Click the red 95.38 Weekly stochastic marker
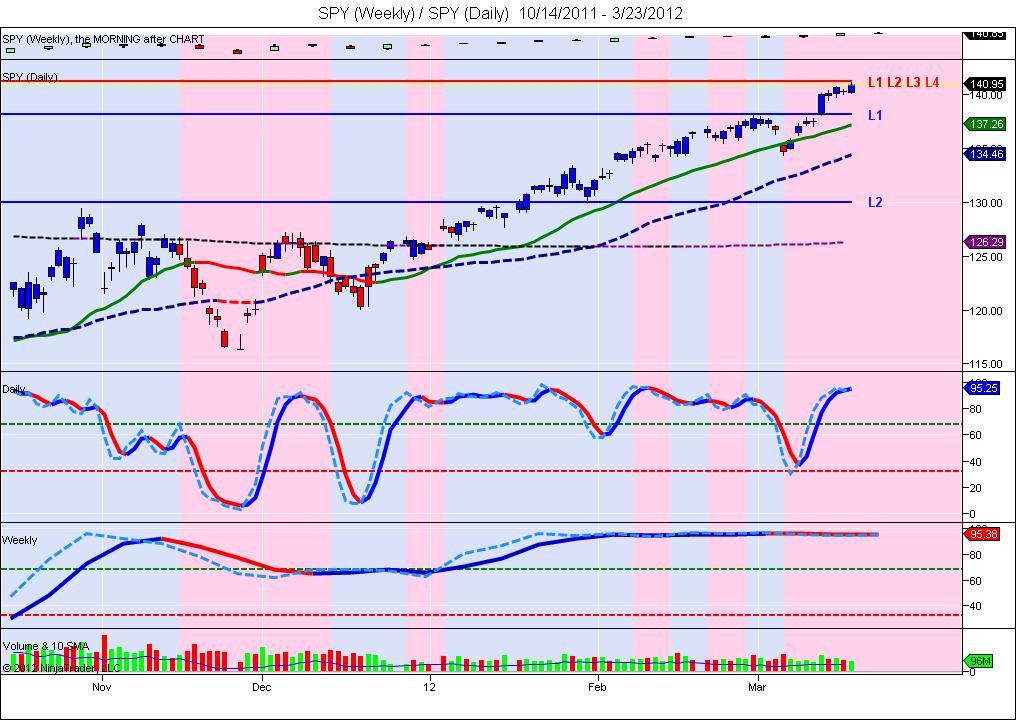Screen dimensions: 1016x720 (x=982, y=535)
